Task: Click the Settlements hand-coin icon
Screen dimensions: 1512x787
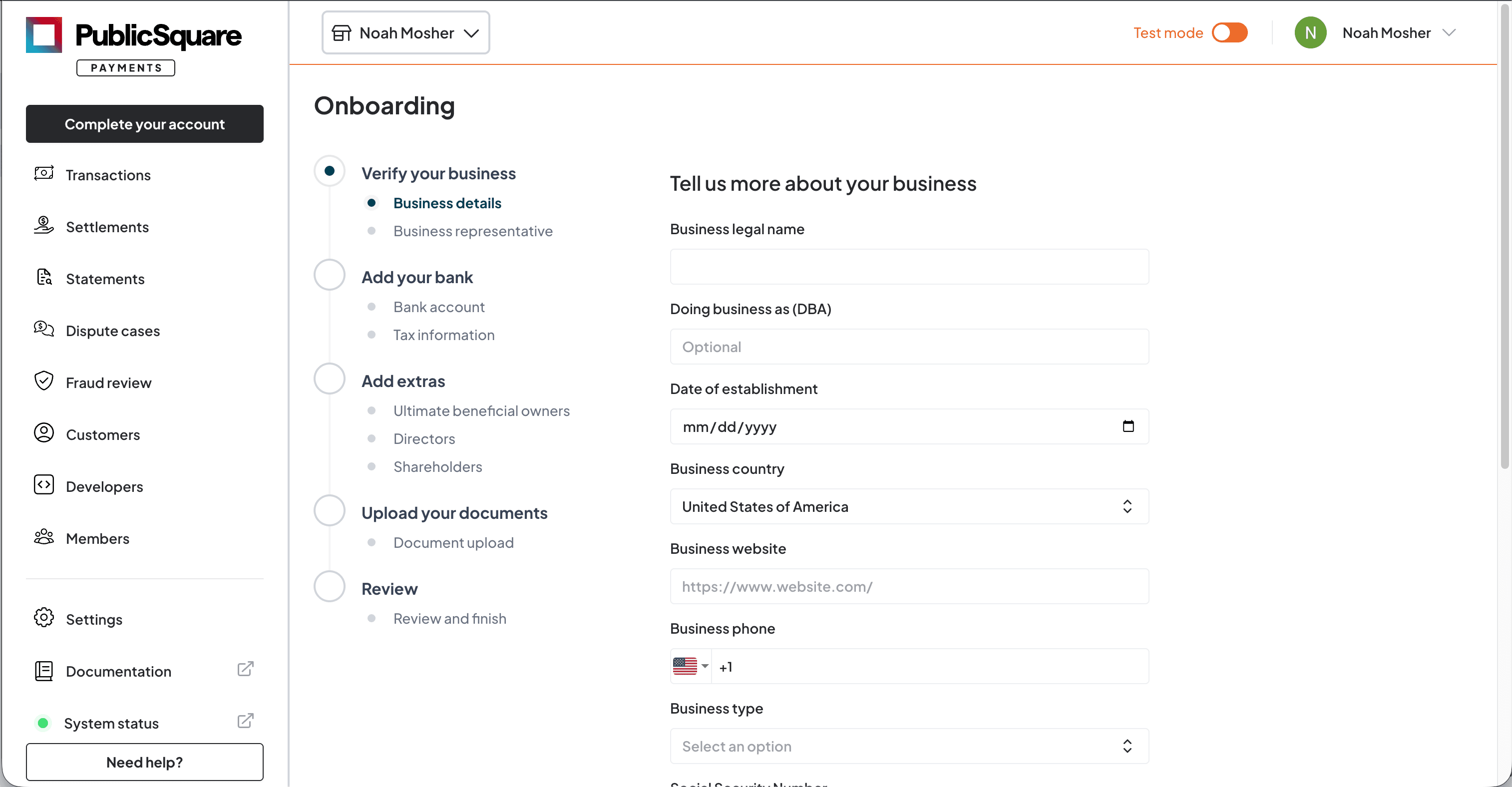Action: 44,225
